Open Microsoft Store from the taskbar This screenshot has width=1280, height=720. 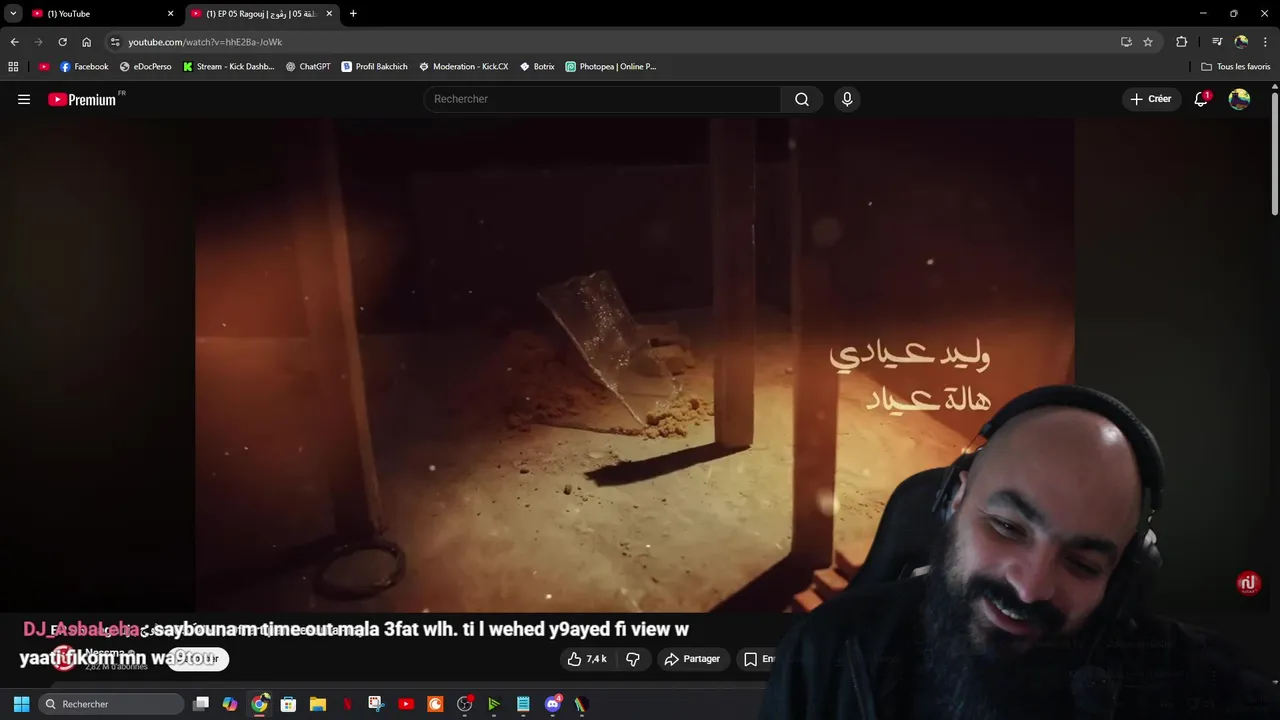tap(288, 704)
